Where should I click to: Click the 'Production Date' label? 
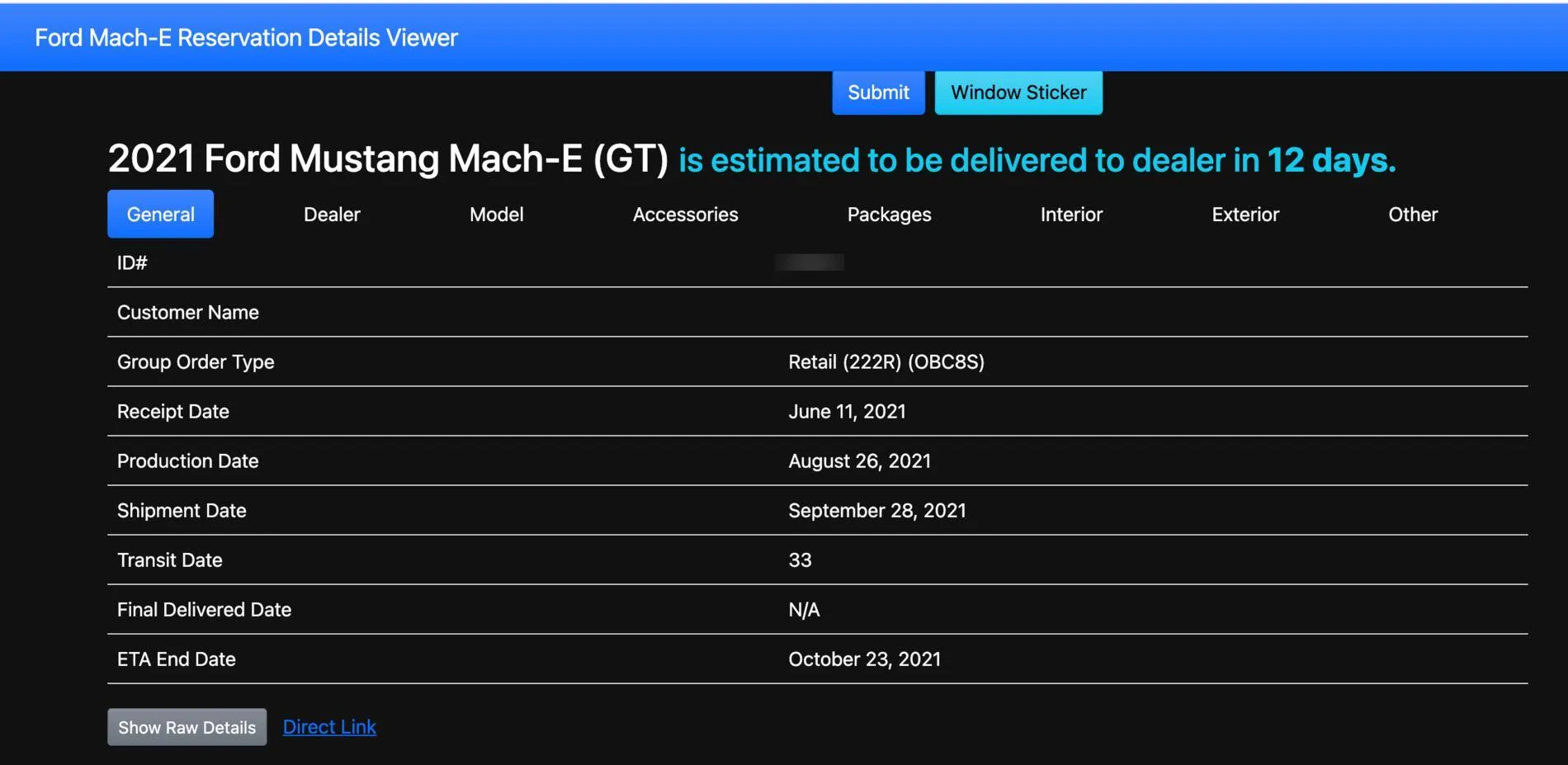pos(188,461)
